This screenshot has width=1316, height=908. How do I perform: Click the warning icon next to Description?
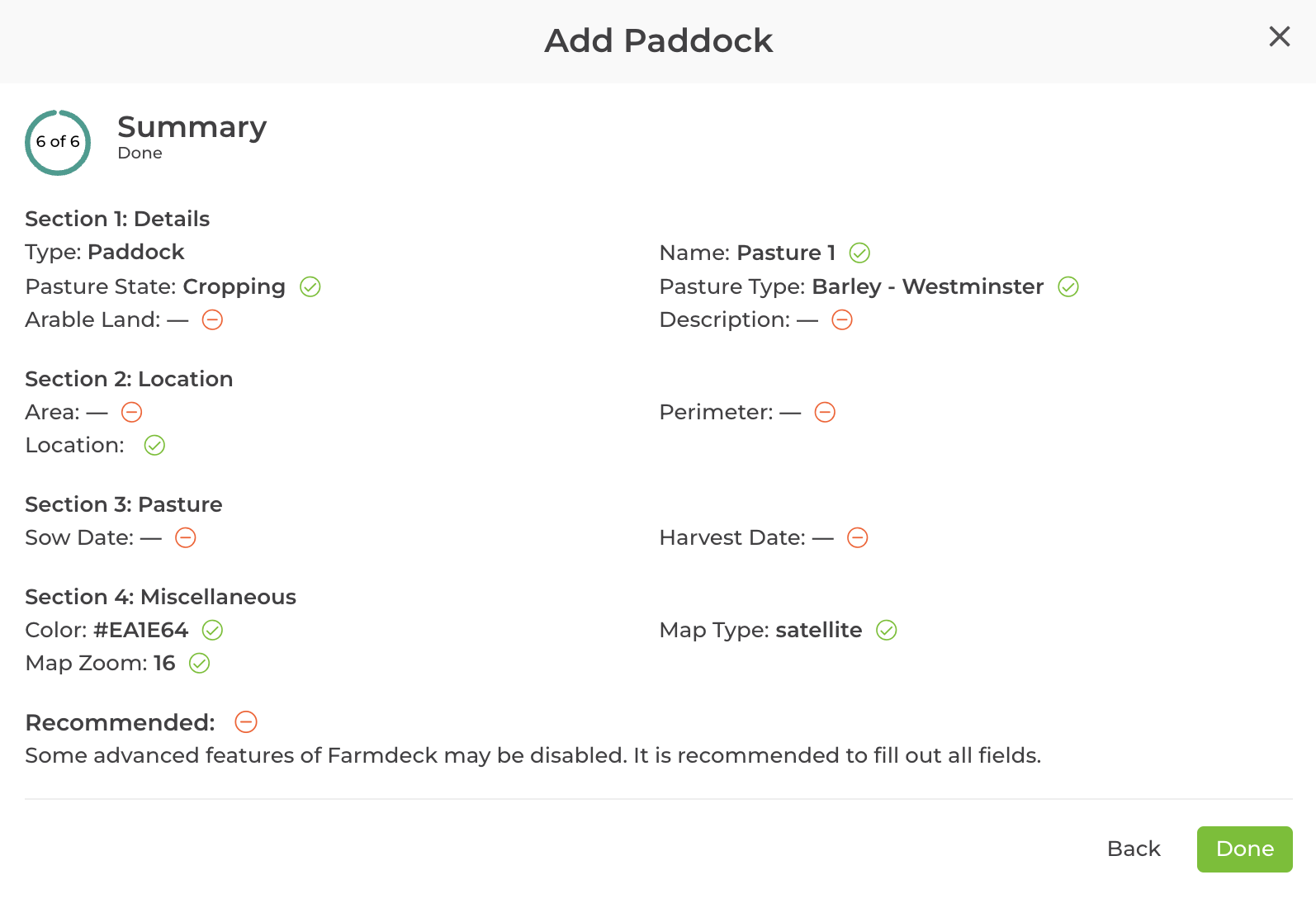point(842,320)
